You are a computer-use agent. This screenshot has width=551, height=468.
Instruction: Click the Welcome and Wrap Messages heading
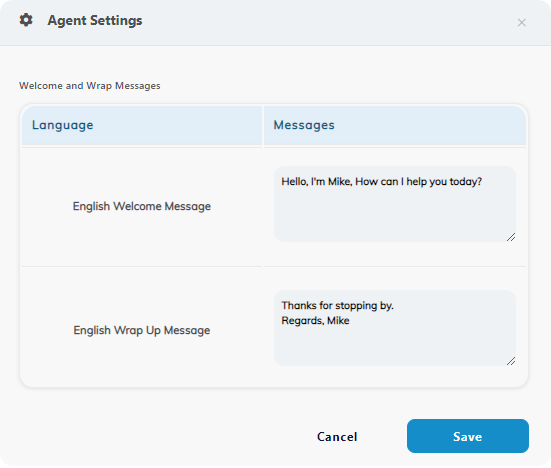tap(90, 86)
